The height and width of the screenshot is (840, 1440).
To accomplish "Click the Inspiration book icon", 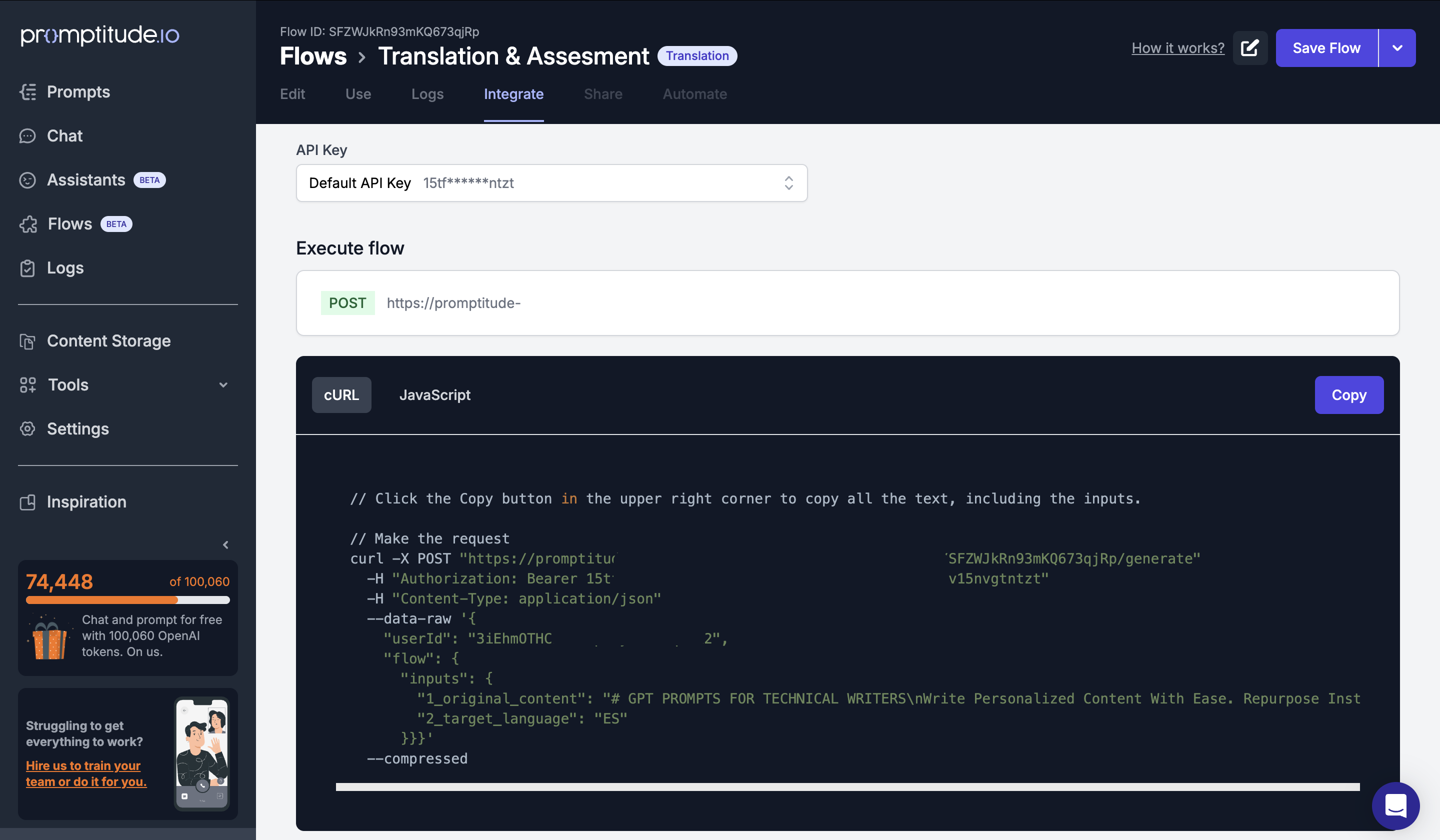I will (x=27, y=502).
